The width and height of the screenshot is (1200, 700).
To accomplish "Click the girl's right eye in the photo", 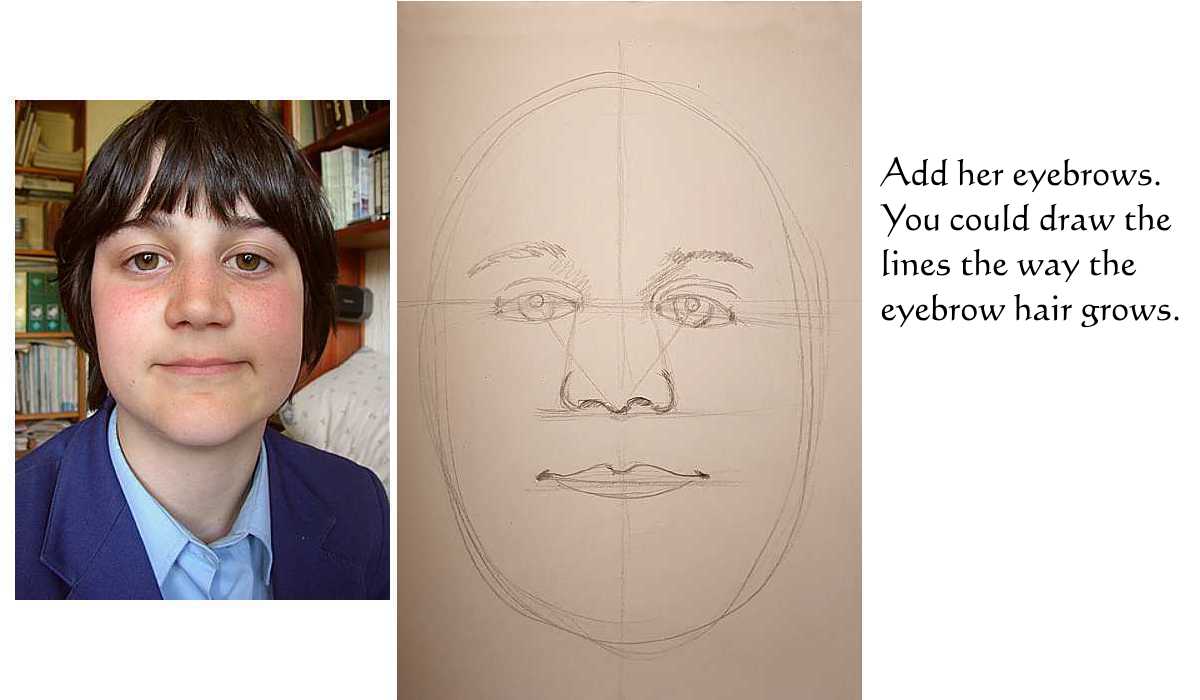I will pos(247,262).
